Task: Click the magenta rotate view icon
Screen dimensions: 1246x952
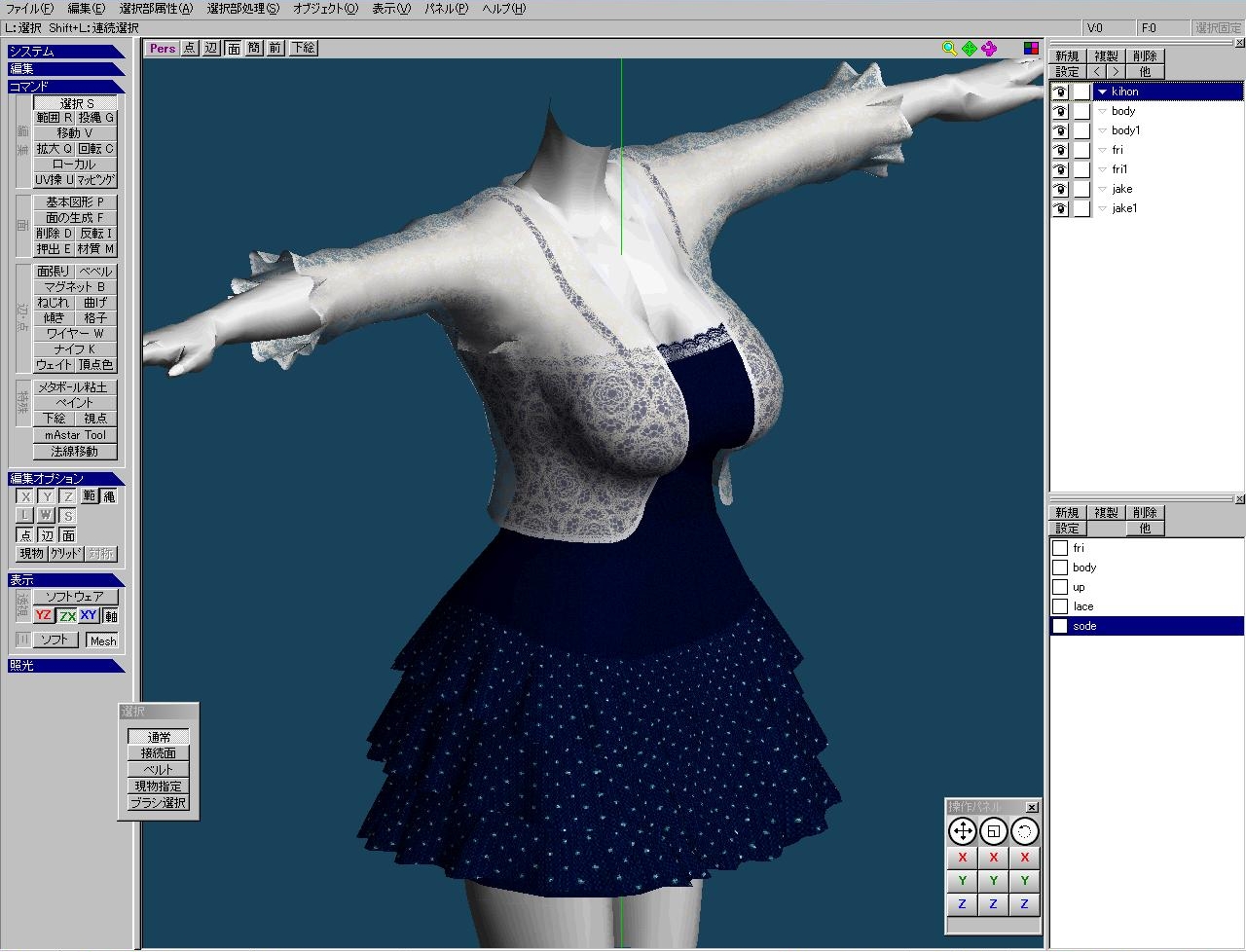Action: [x=989, y=48]
